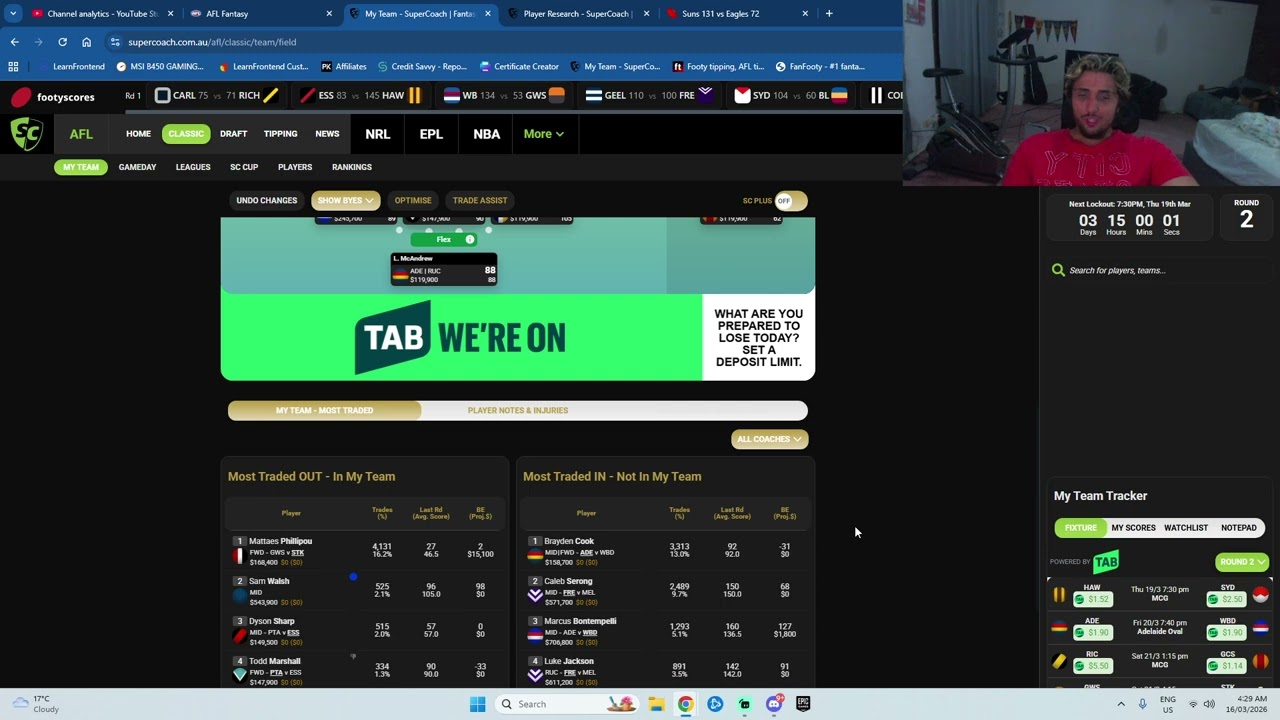Open the Round 2 fixture dropdown
The height and width of the screenshot is (720, 1280).
pyautogui.click(x=1242, y=562)
